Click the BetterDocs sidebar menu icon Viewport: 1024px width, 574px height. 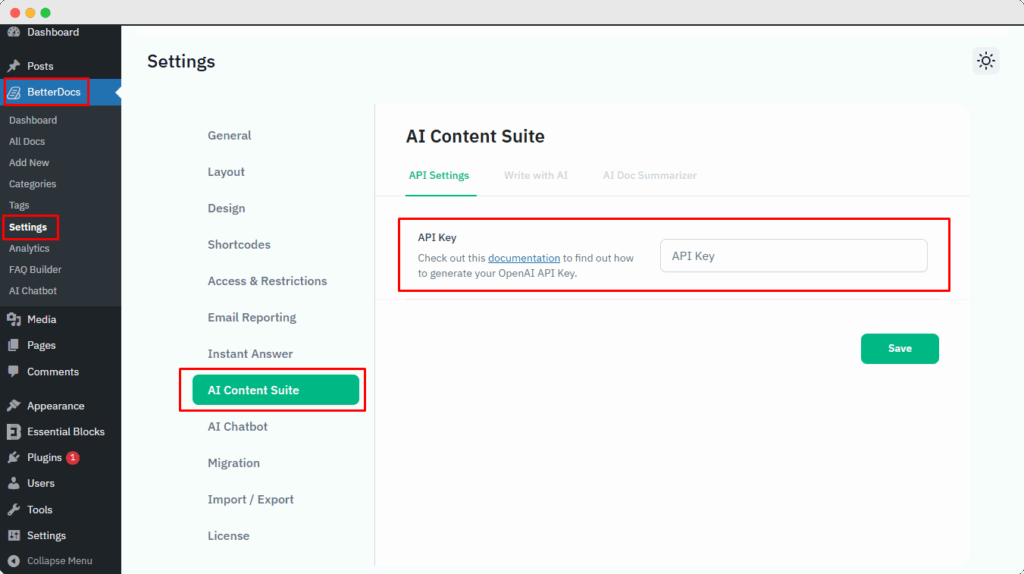click(14, 93)
